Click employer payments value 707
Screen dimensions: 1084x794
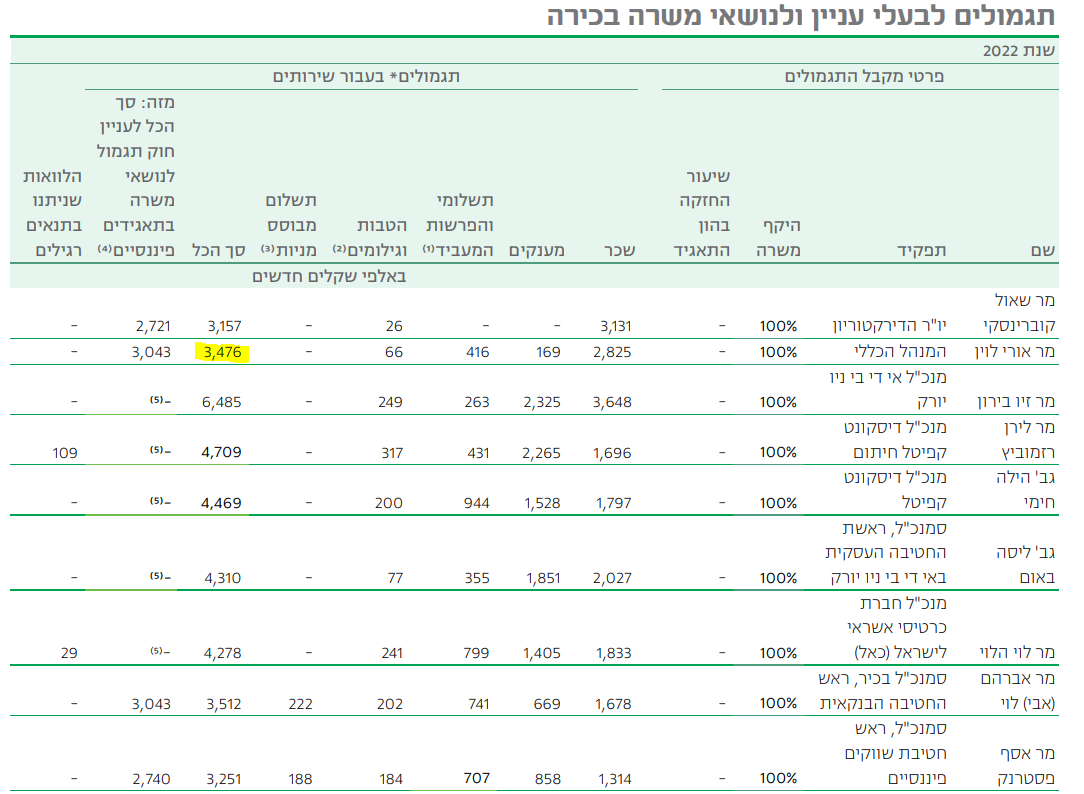point(476,779)
